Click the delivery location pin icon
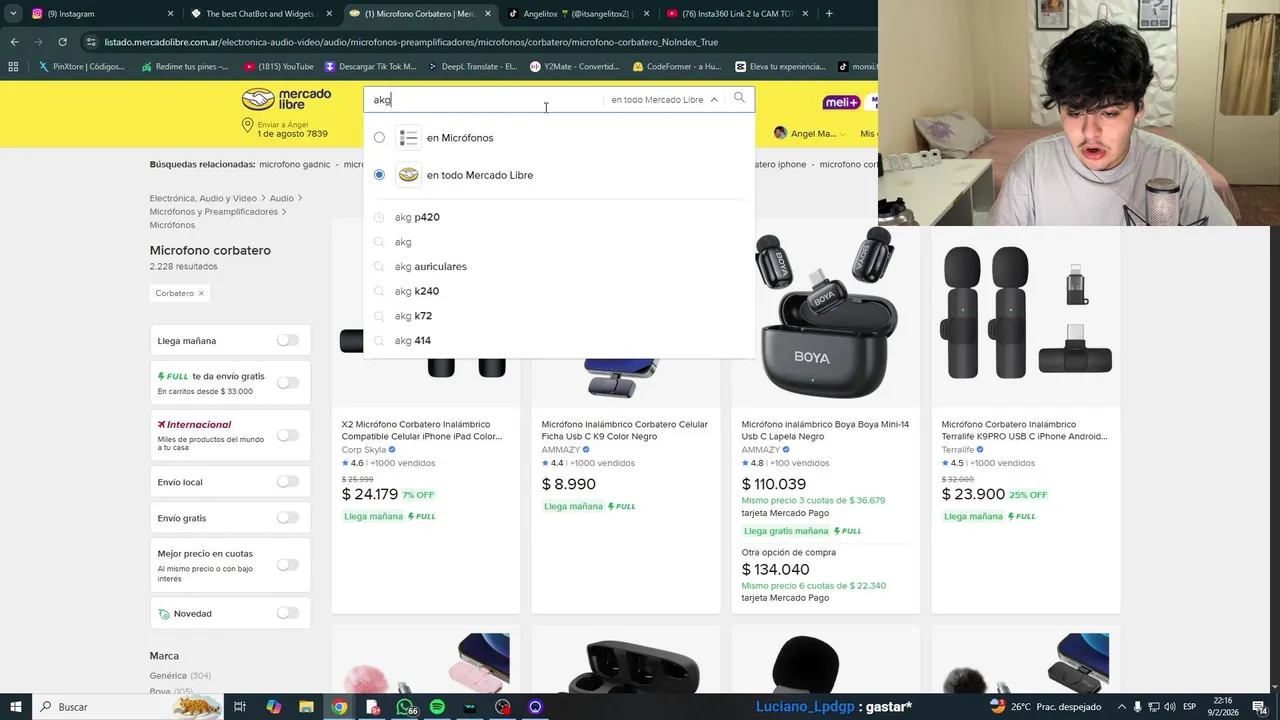Viewport: 1280px width, 720px height. [x=247, y=126]
